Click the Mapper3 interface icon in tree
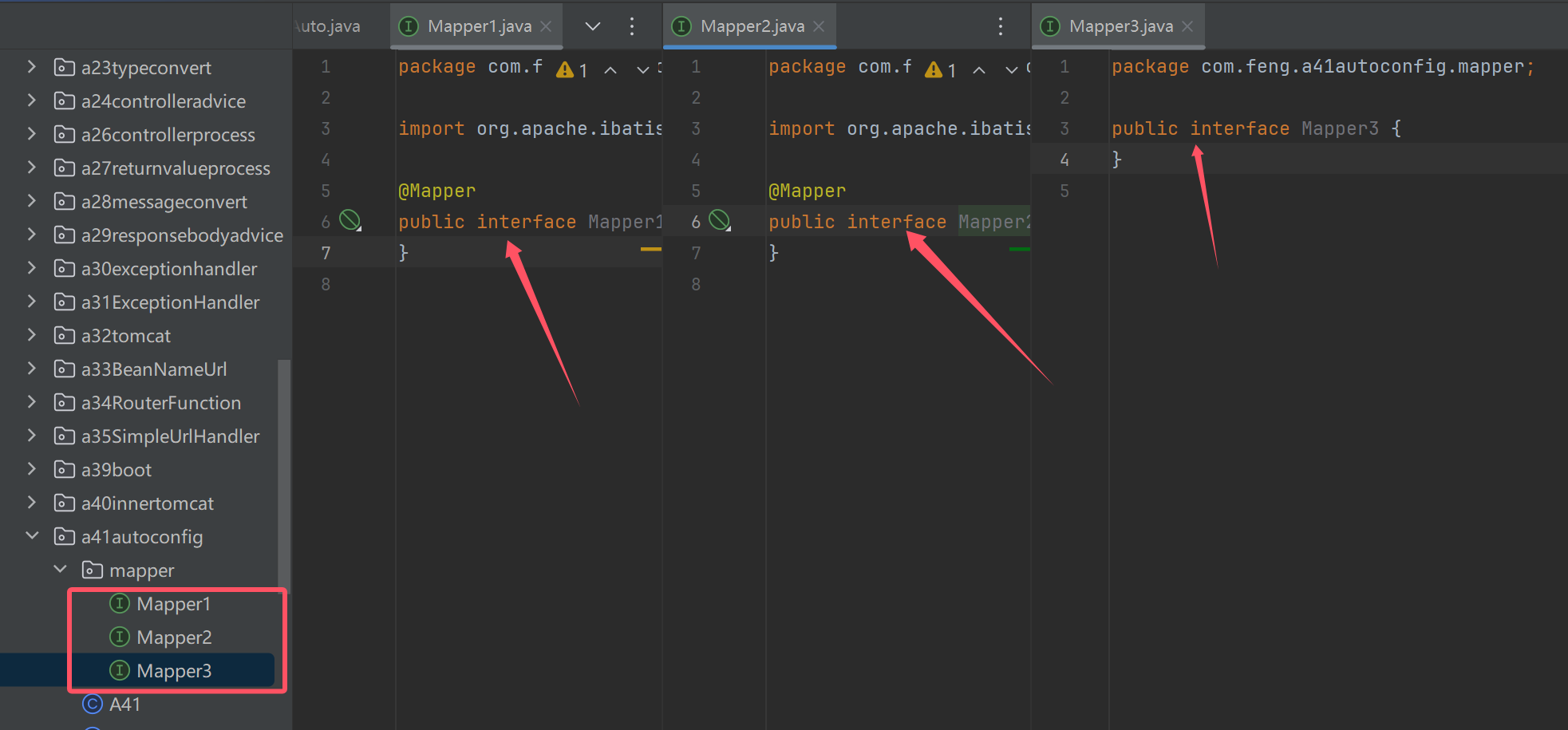 [120, 670]
